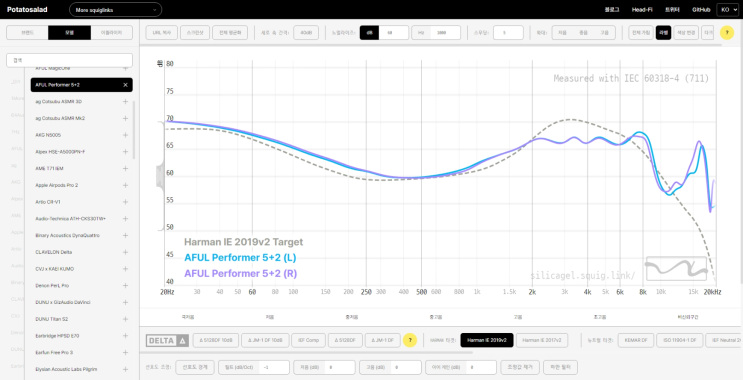Toggle the 40dB vertical scale button
Viewport: 743px width, 380px height.
point(306,33)
